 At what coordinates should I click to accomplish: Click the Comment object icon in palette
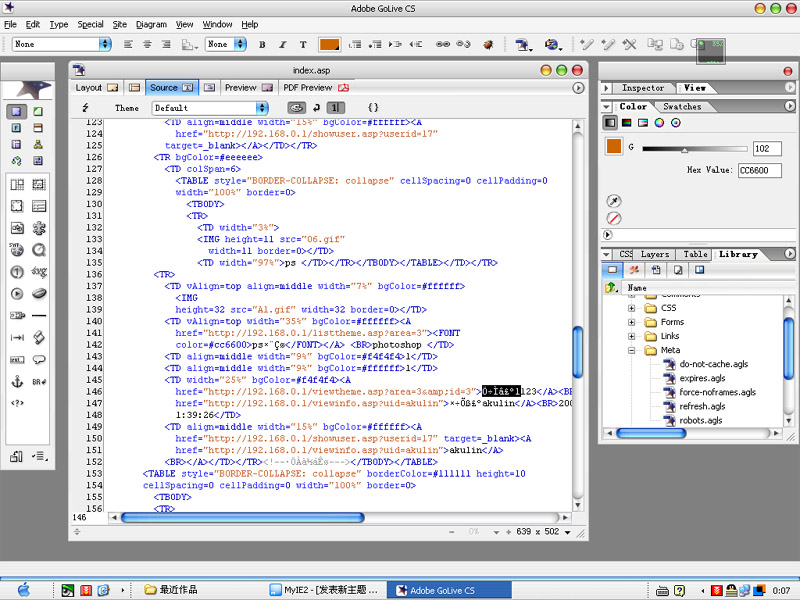(x=40, y=359)
